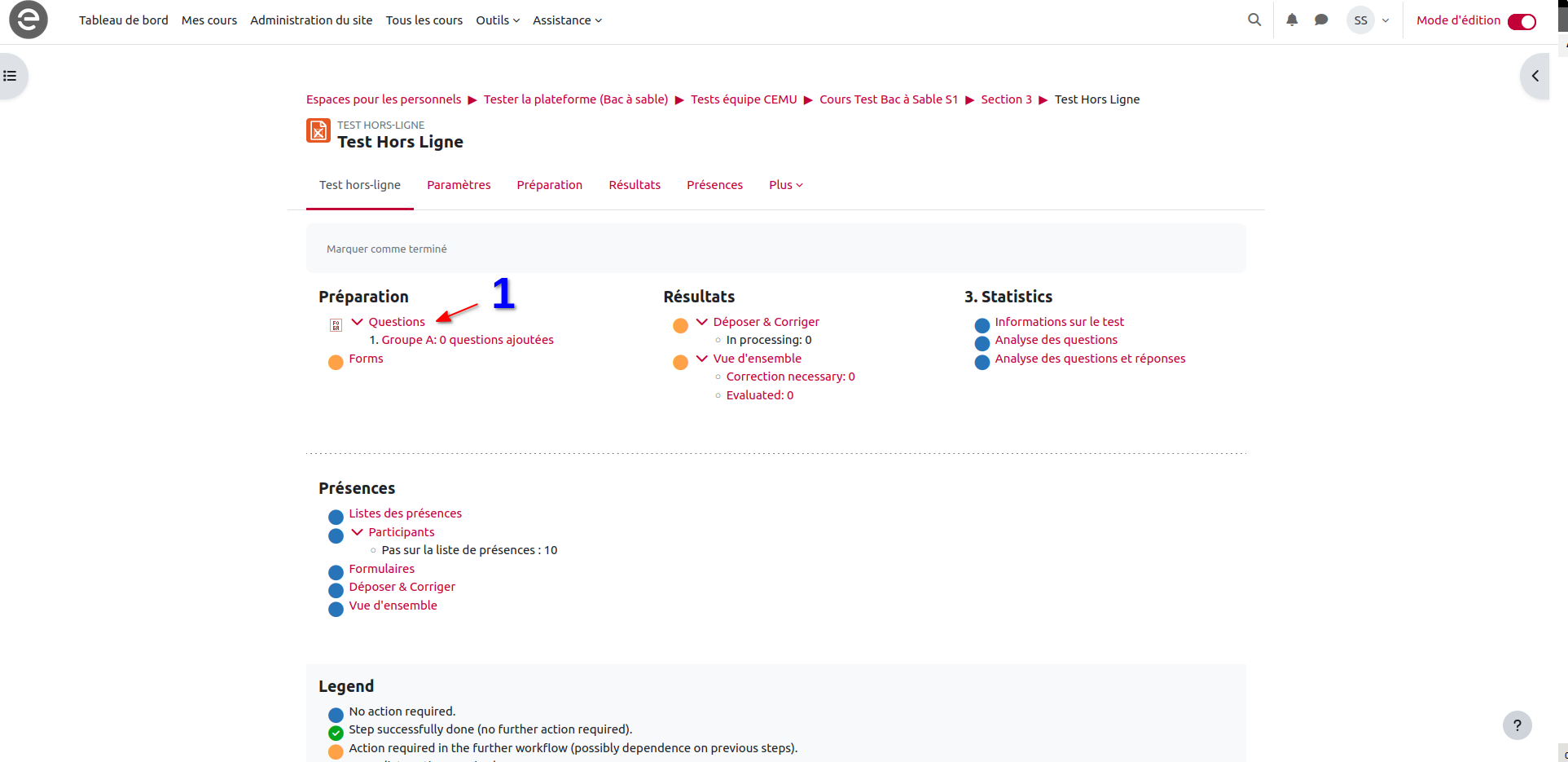Click the Section 3 breadcrumb
The height and width of the screenshot is (762, 1568).
[1006, 99]
